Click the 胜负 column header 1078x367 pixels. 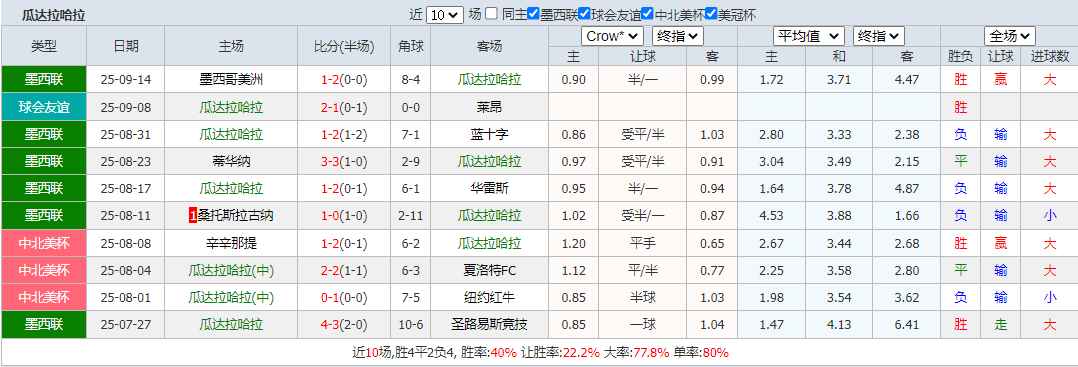(x=960, y=56)
